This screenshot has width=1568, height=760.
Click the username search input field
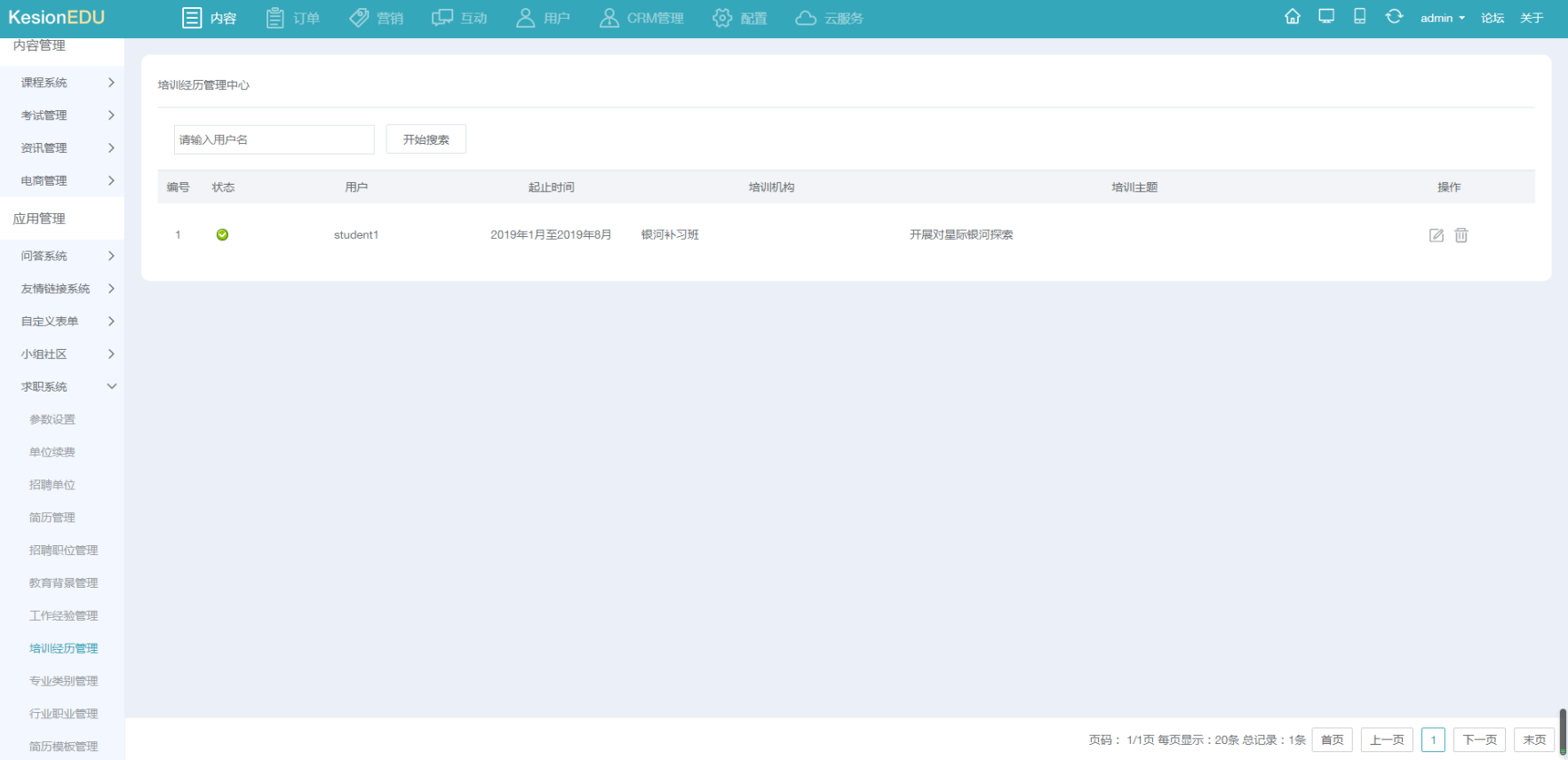tap(274, 139)
